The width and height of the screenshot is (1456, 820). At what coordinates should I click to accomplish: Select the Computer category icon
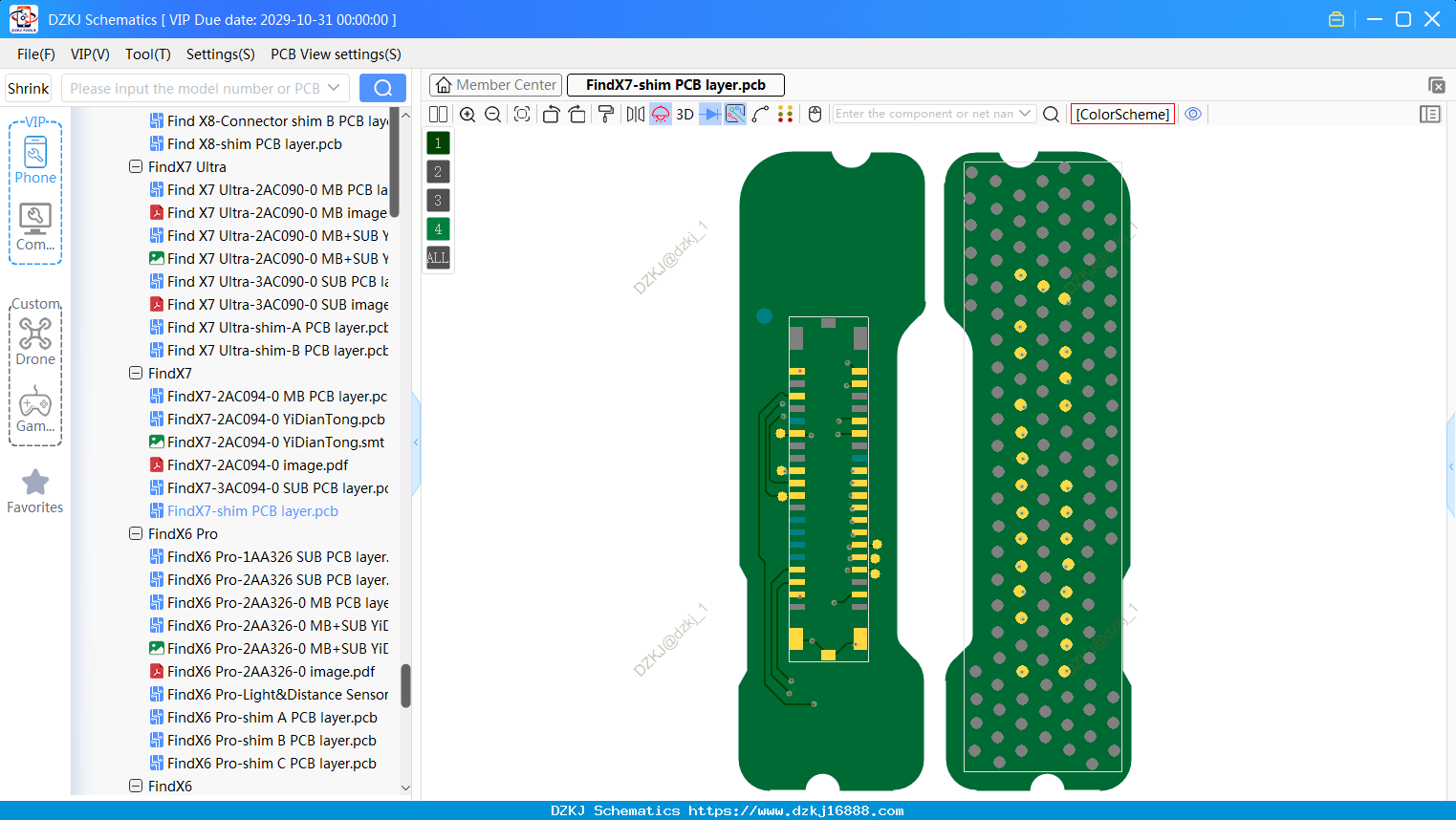pos(35,227)
